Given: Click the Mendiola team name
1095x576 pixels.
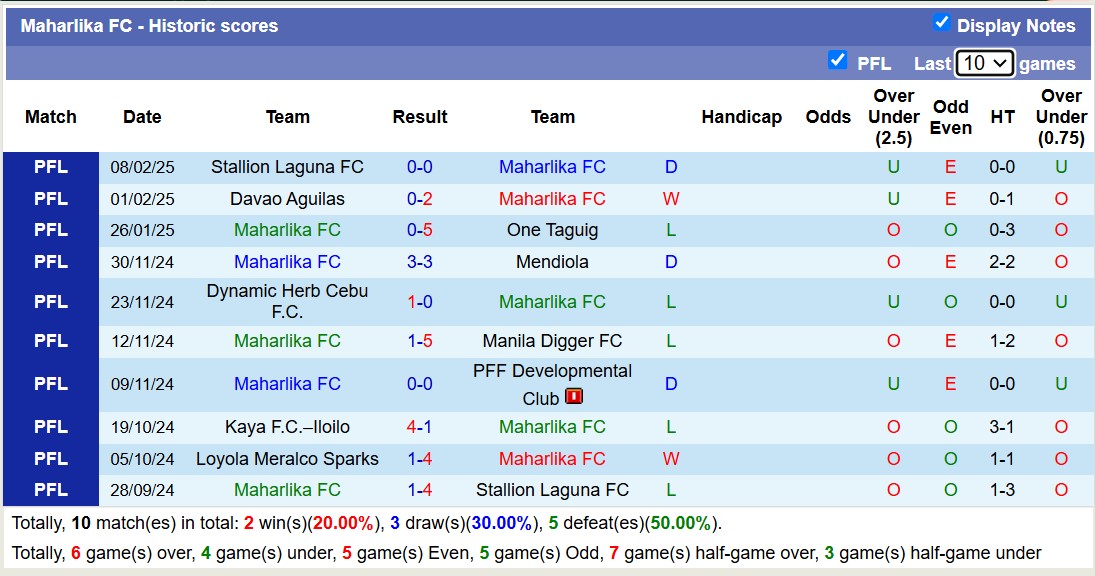Looking at the screenshot, I should (553, 261).
